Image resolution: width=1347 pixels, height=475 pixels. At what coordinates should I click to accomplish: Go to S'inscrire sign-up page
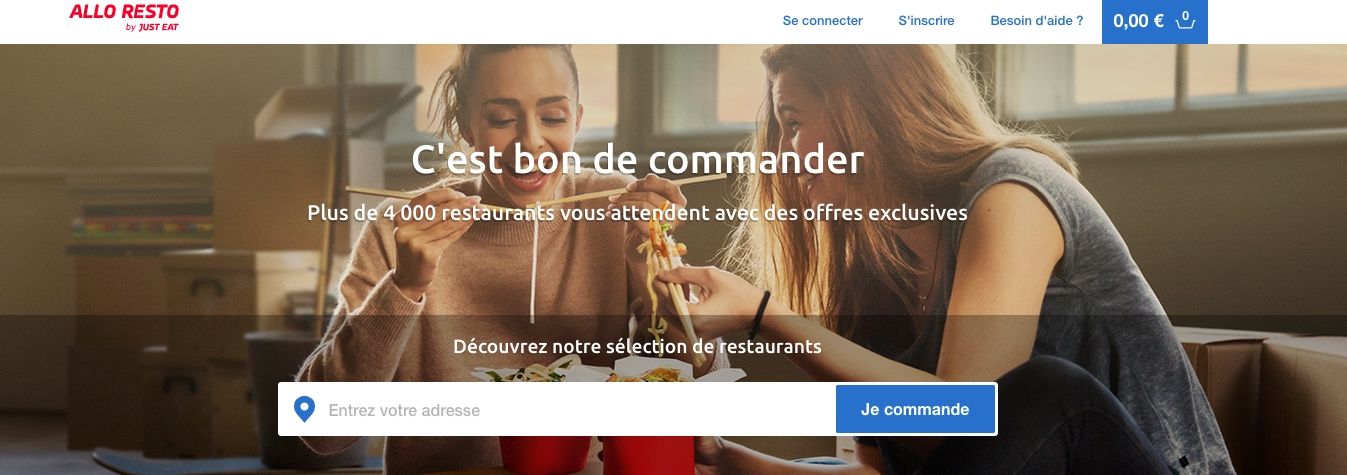coord(926,20)
